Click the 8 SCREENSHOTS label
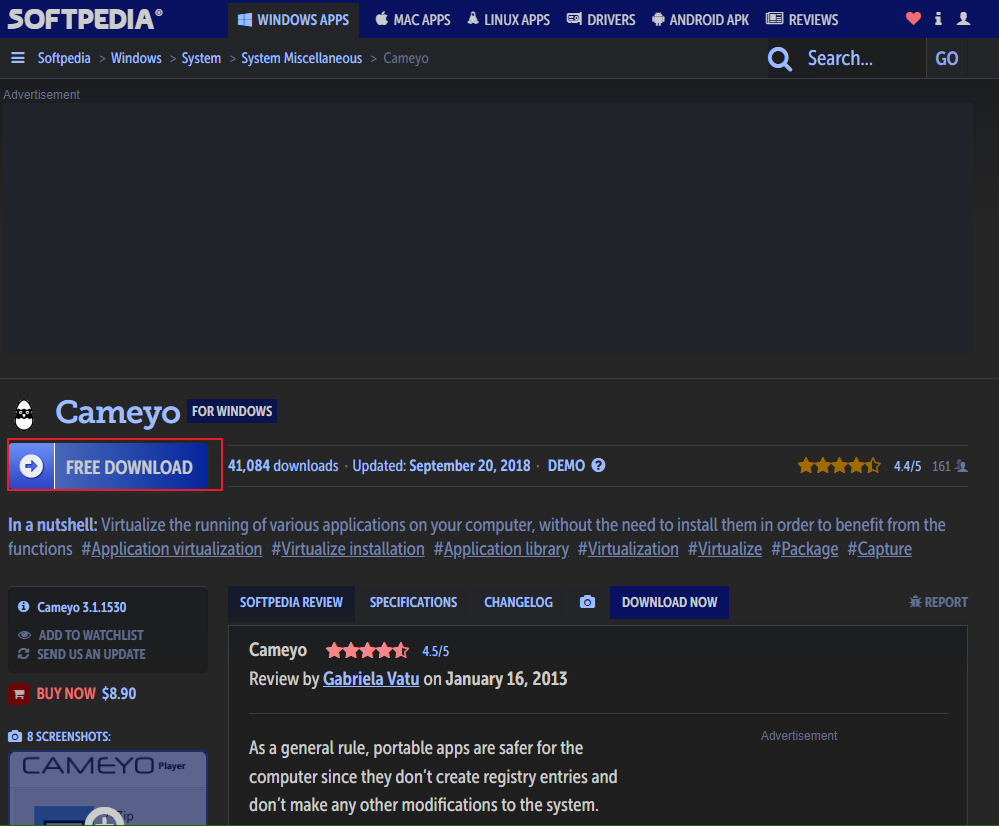 pos(69,737)
